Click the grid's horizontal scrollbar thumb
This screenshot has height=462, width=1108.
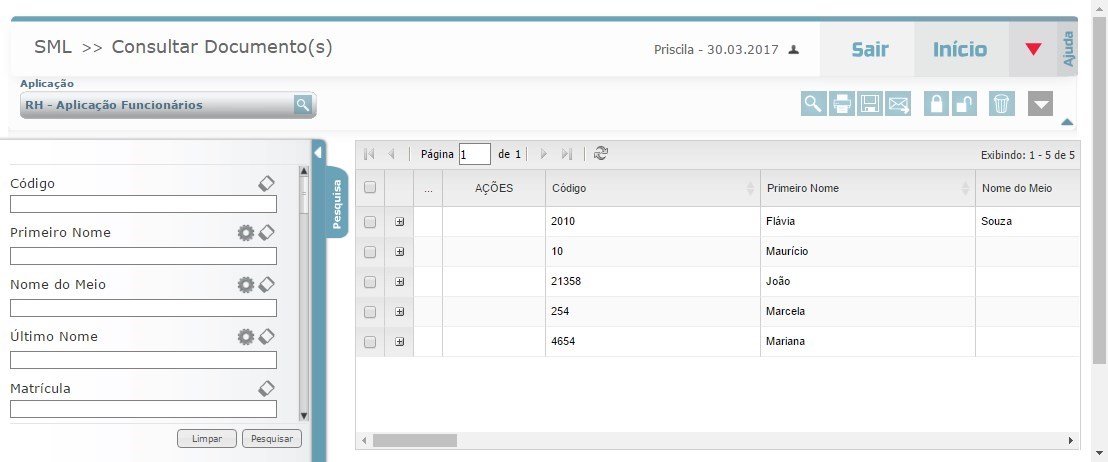(x=414, y=440)
